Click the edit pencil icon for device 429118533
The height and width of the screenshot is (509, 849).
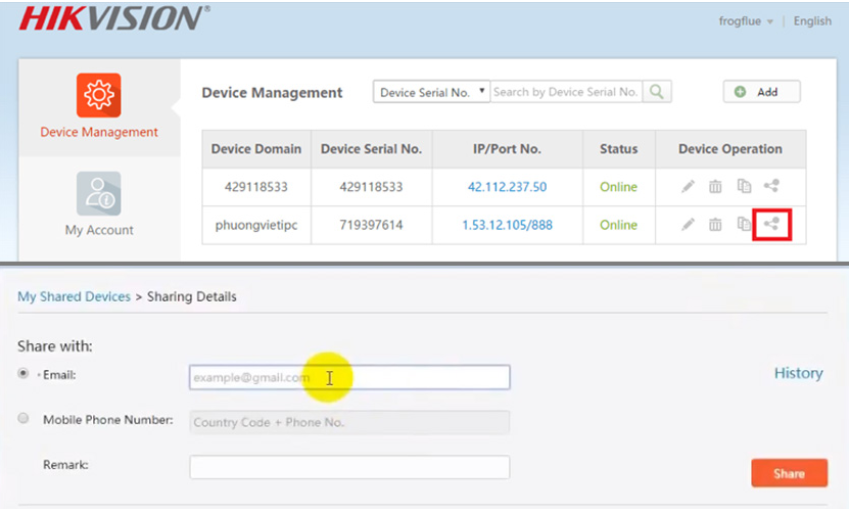pyautogui.click(x=688, y=187)
